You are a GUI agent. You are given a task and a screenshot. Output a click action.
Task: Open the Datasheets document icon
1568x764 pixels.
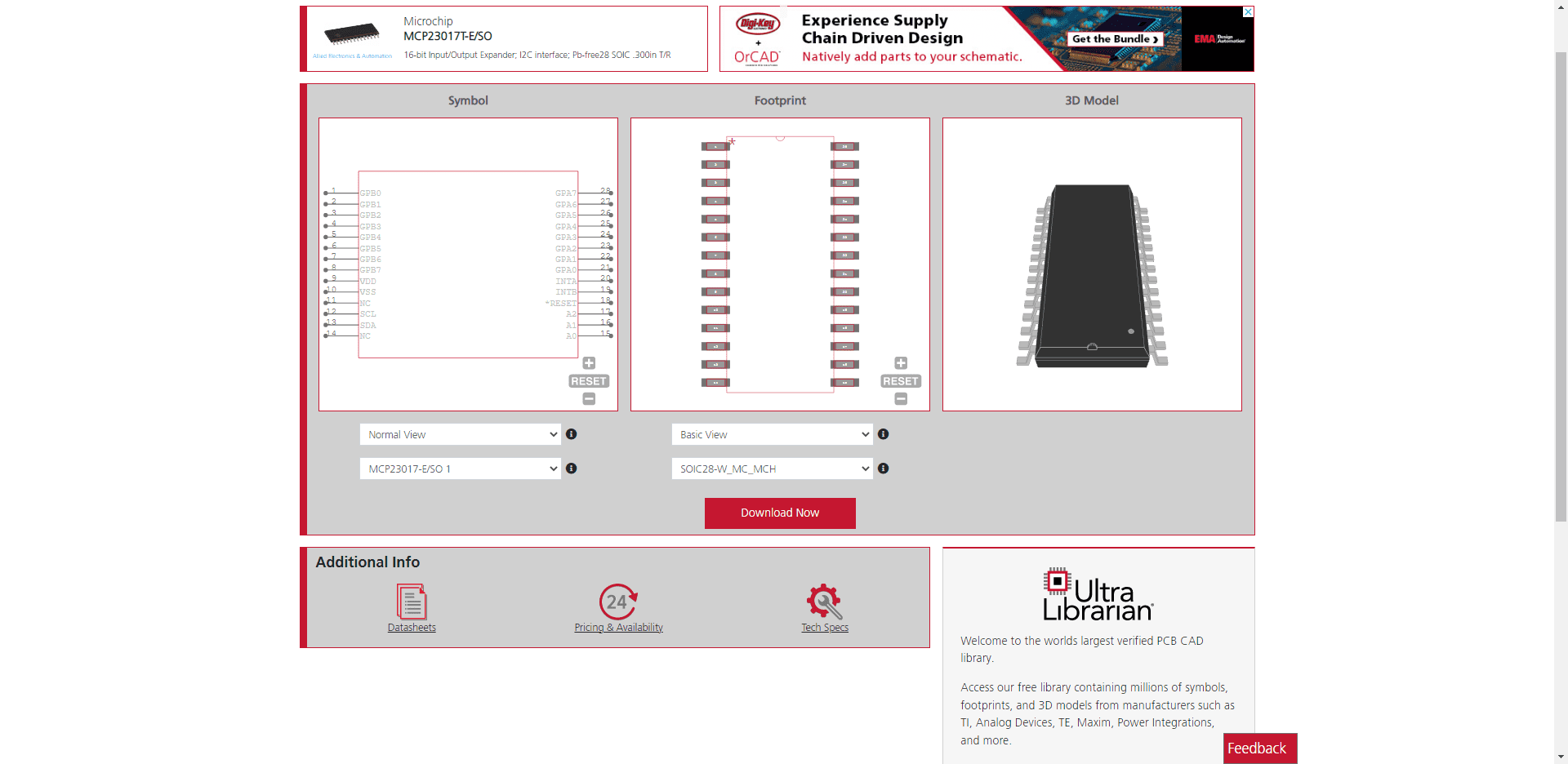click(x=412, y=602)
